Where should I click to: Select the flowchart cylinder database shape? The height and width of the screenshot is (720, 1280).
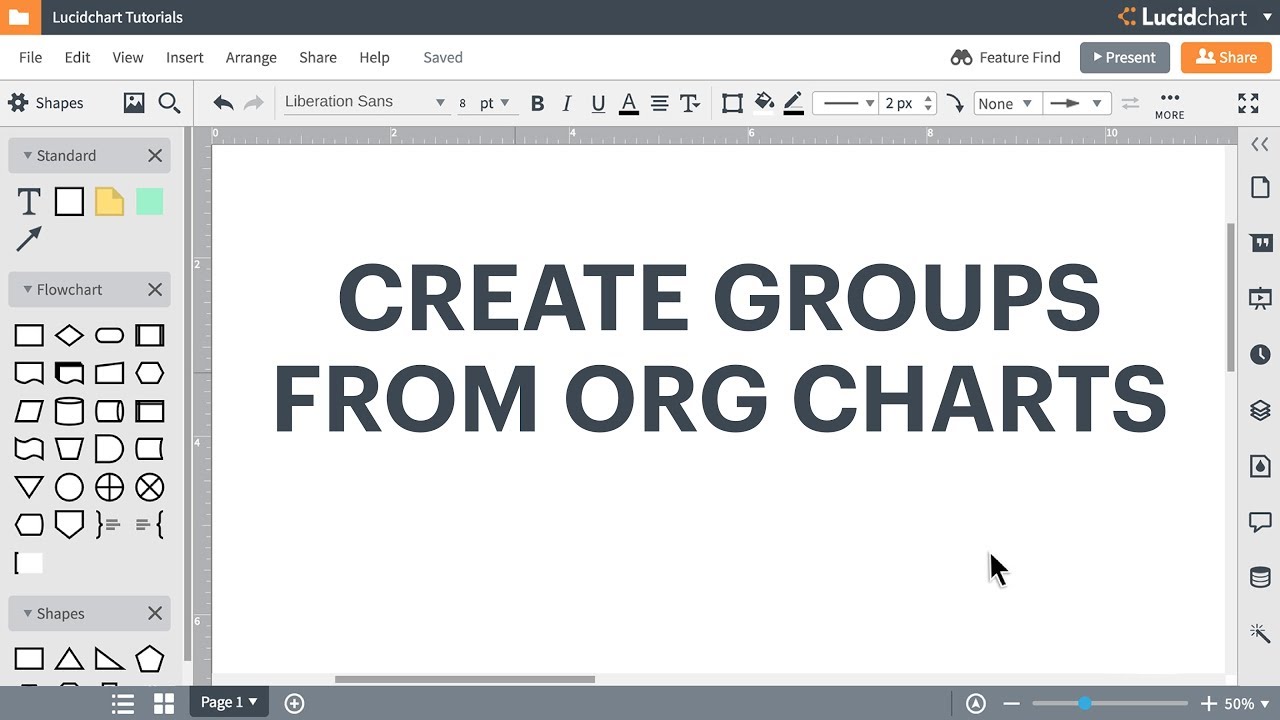coord(69,411)
